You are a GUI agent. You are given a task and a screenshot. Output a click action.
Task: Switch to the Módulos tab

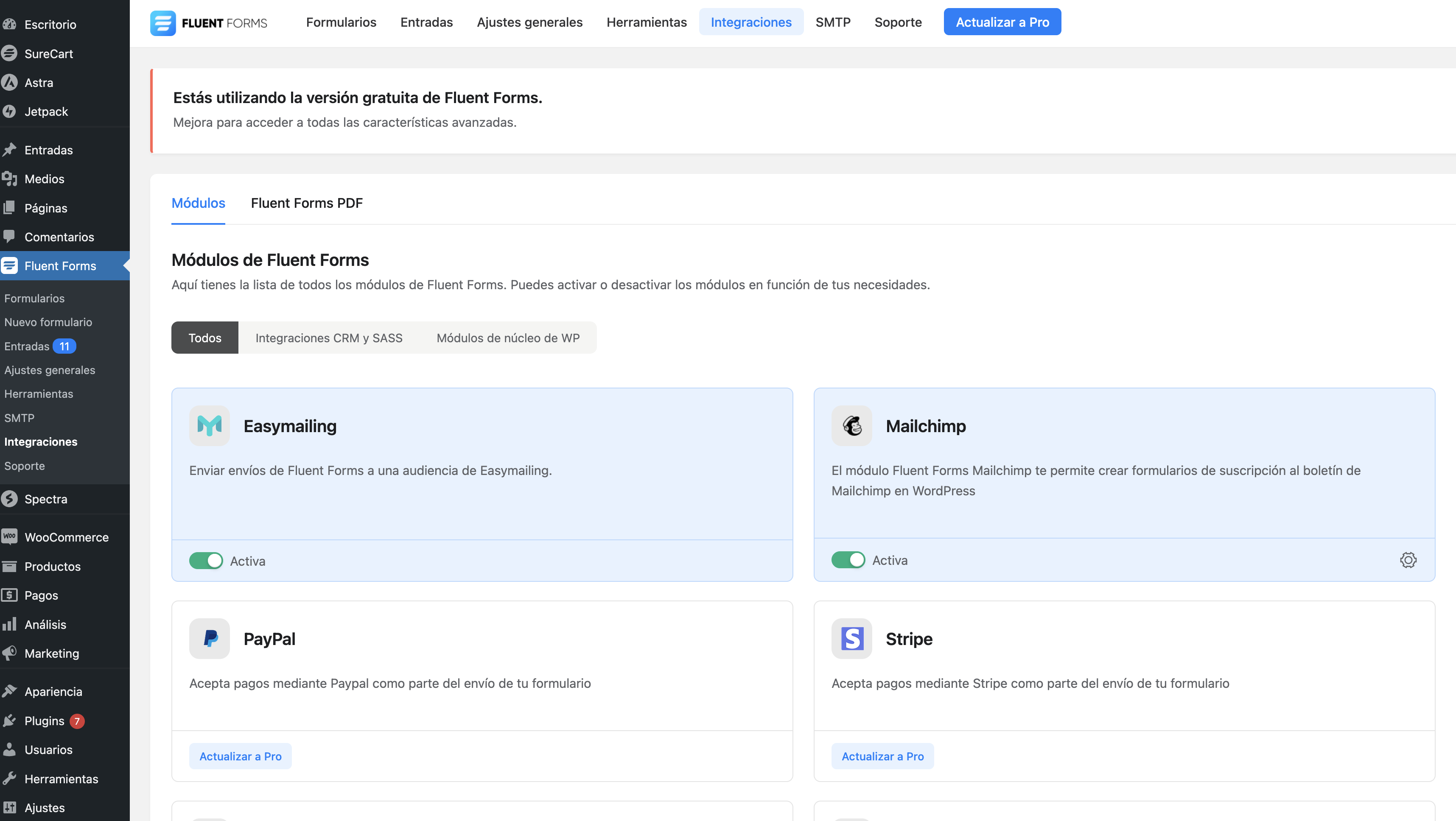(198, 203)
